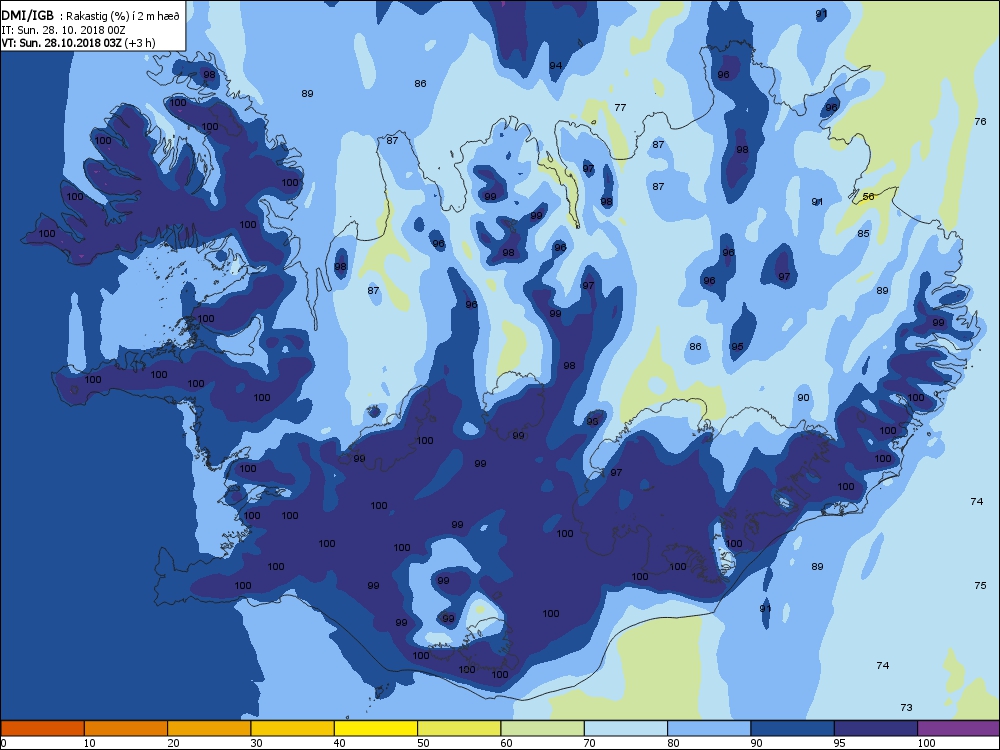Click the 20–30 legend color swatch
1000x750 pixels.
(x=209, y=728)
